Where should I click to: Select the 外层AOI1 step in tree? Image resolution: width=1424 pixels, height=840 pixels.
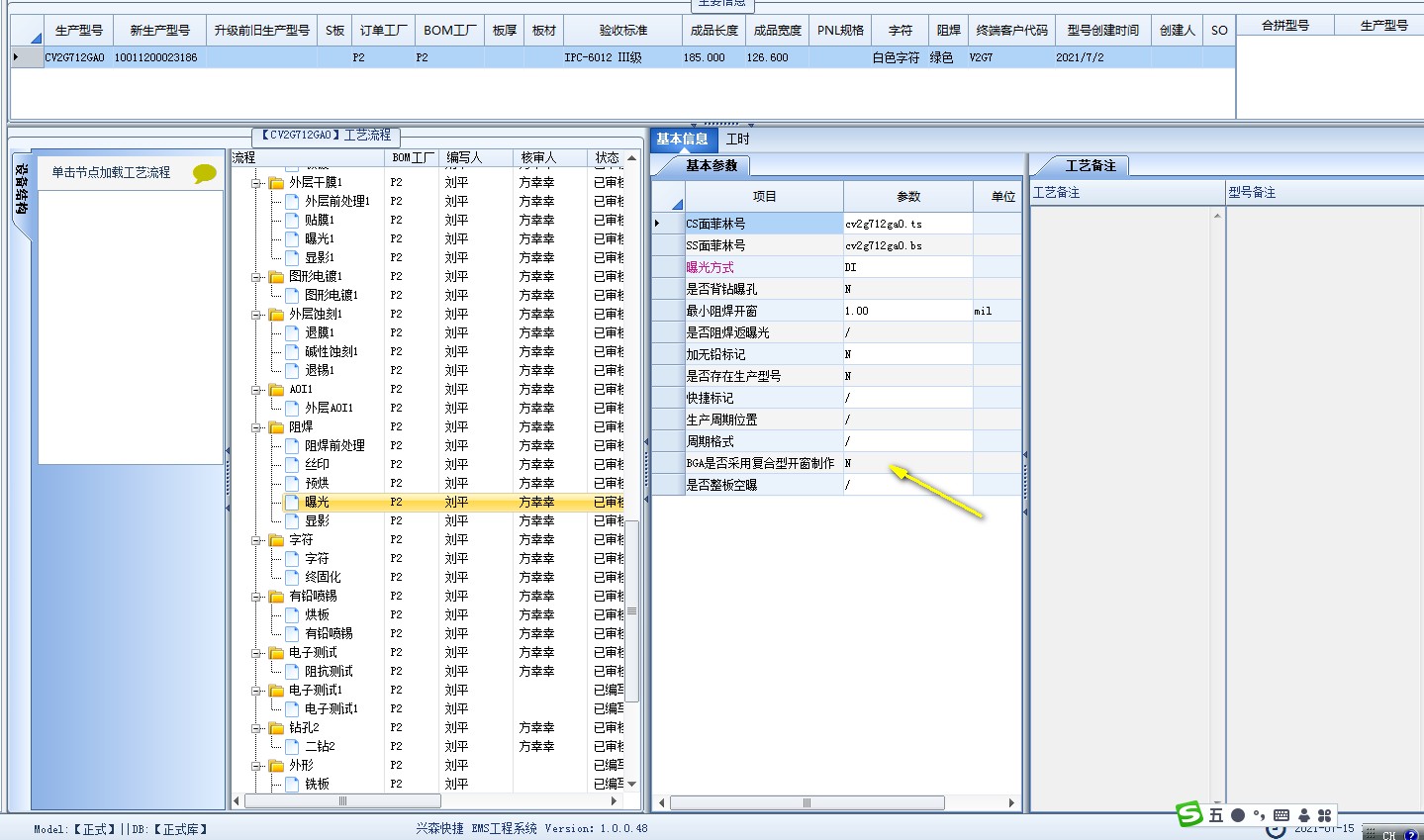tap(329, 408)
